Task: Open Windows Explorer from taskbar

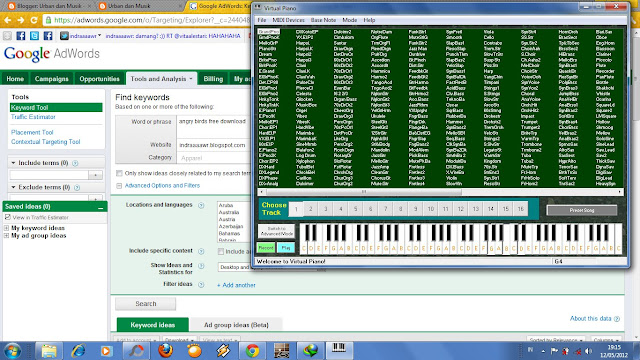Action: (x=49, y=351)
